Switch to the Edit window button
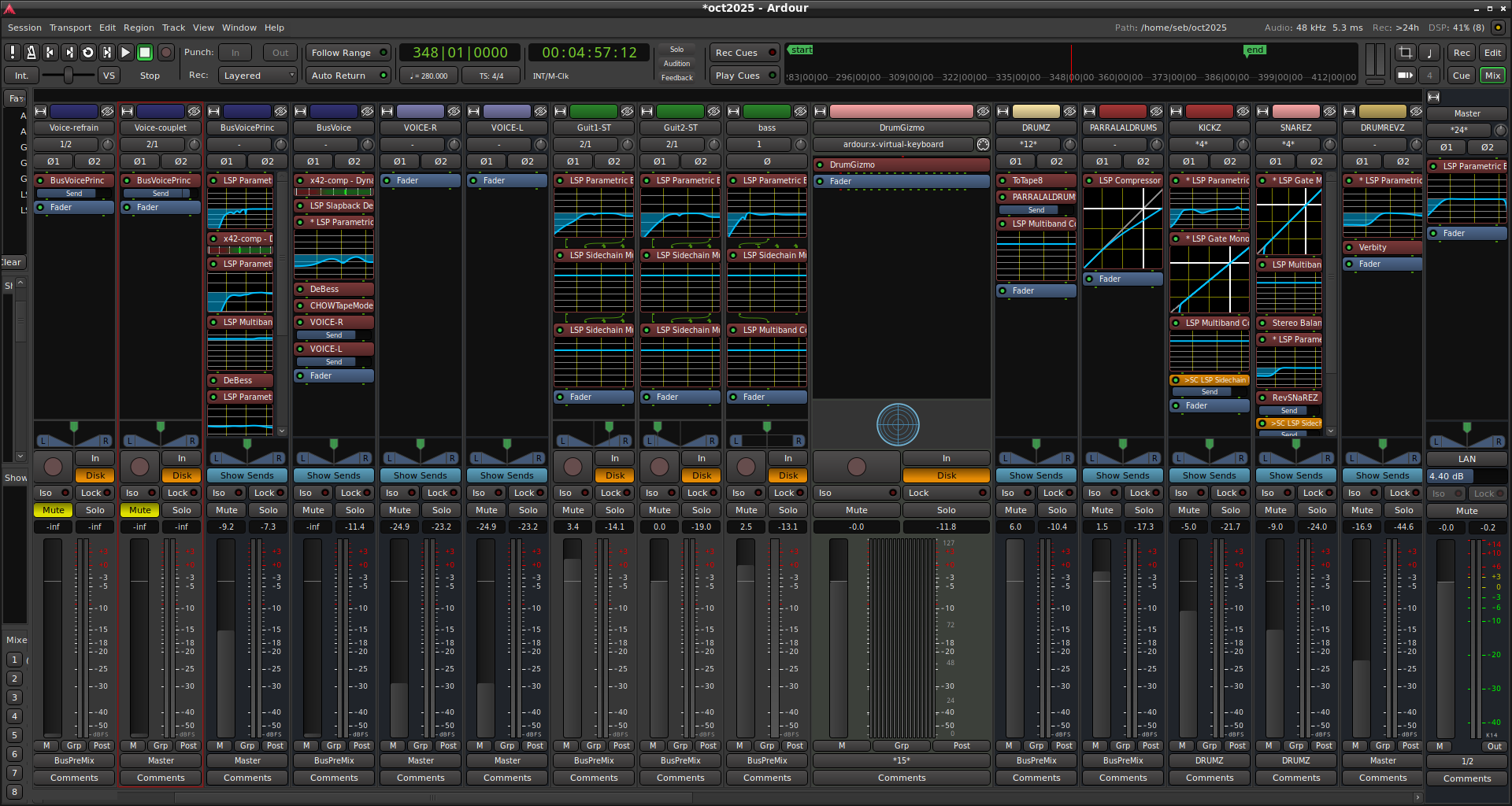Image resolution: width=1512 pixels, height=806 pixels. pos(1492,53)
